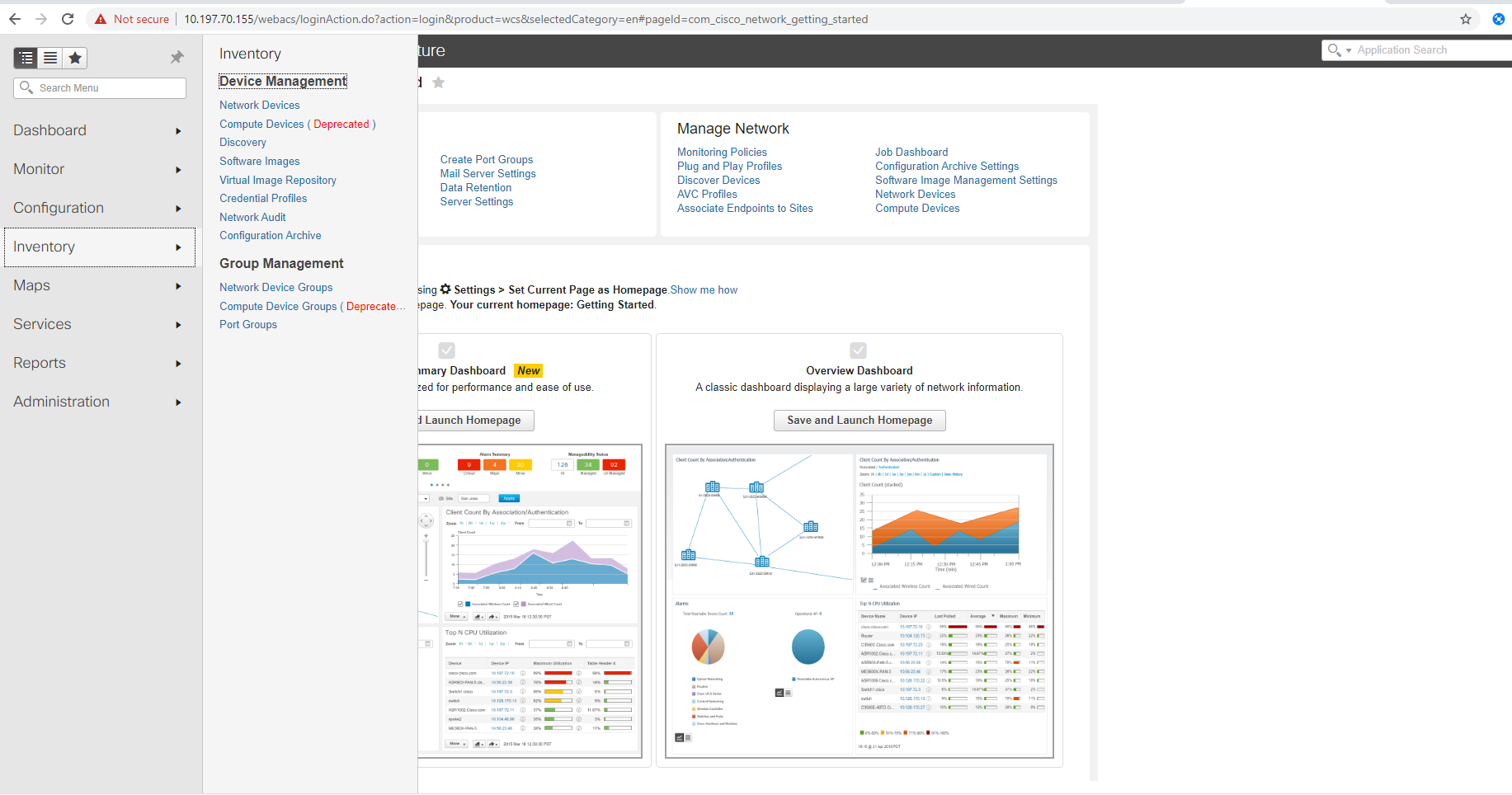The height and width of the screenshot is (795, 1512).
Task: Open Credential Profiles item
Action: click(263, 198)
